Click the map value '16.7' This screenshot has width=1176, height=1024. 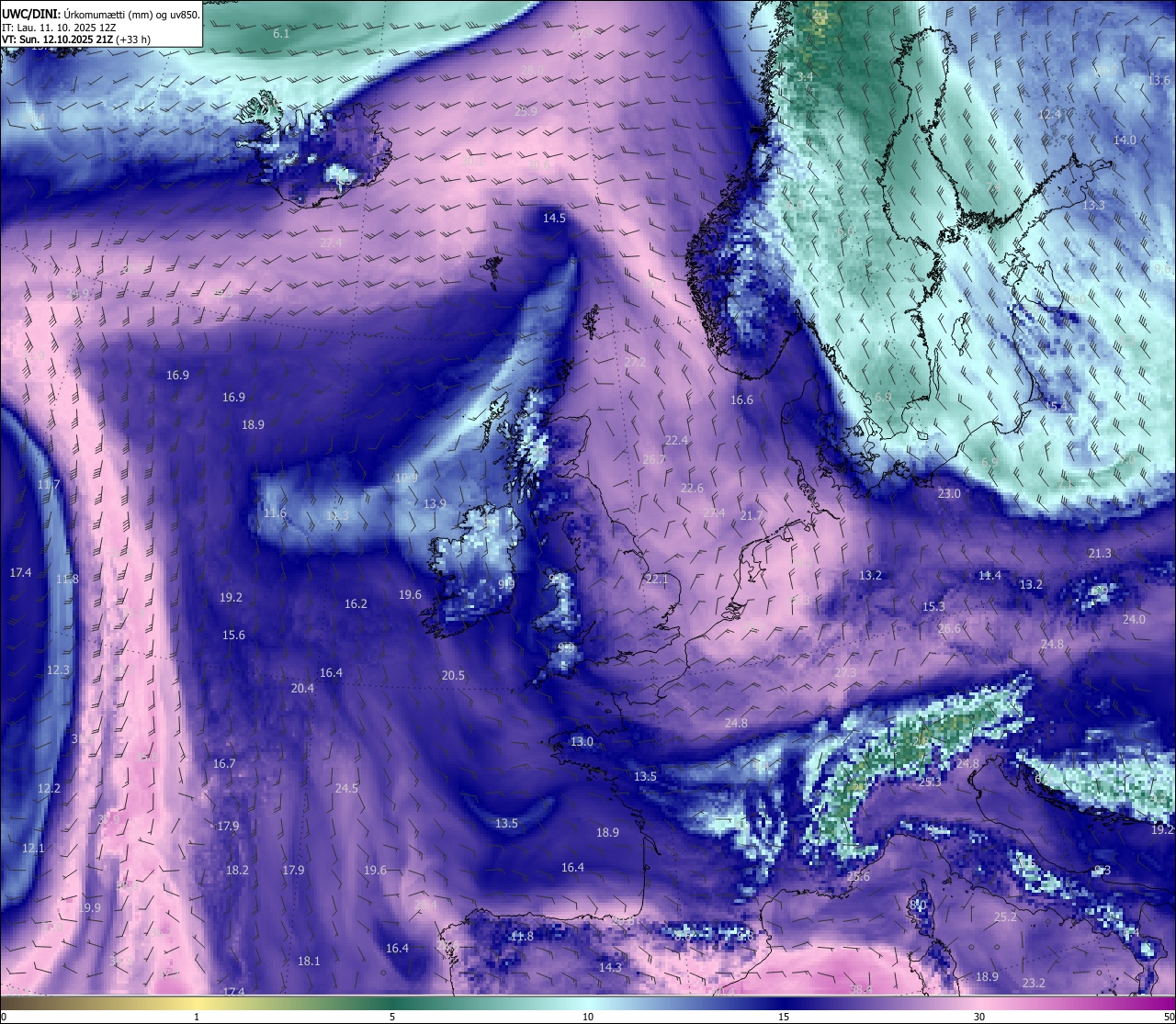pyautogui.click(x=224, y=763)
